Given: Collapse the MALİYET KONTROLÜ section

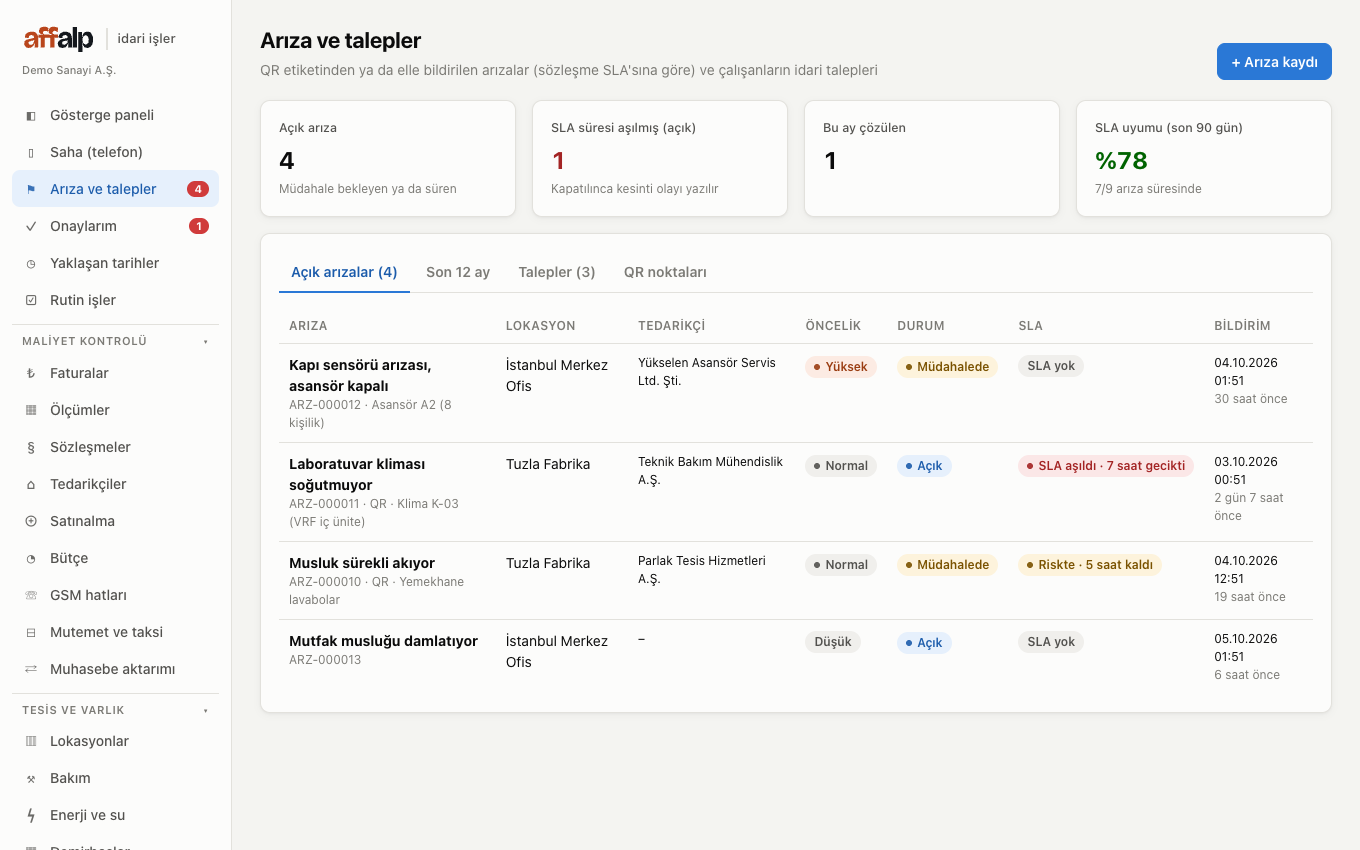Looking at the screenshot, I should [115, 341].
